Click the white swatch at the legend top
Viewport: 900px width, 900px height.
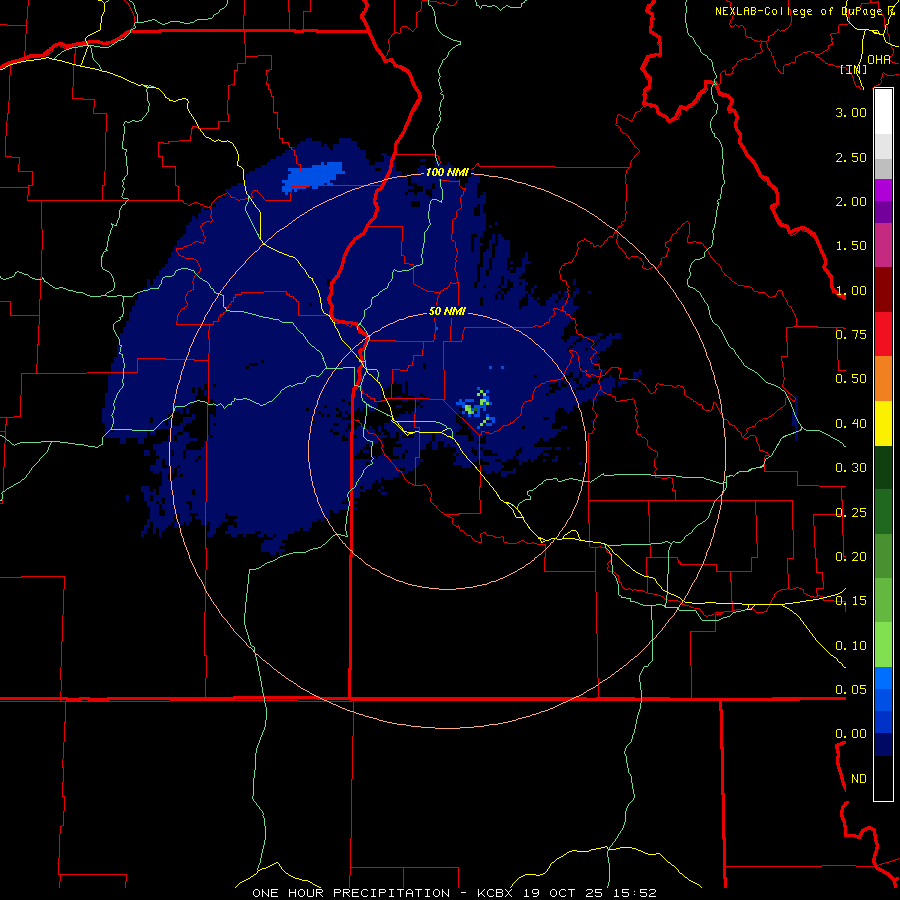[x=883, y=112]
